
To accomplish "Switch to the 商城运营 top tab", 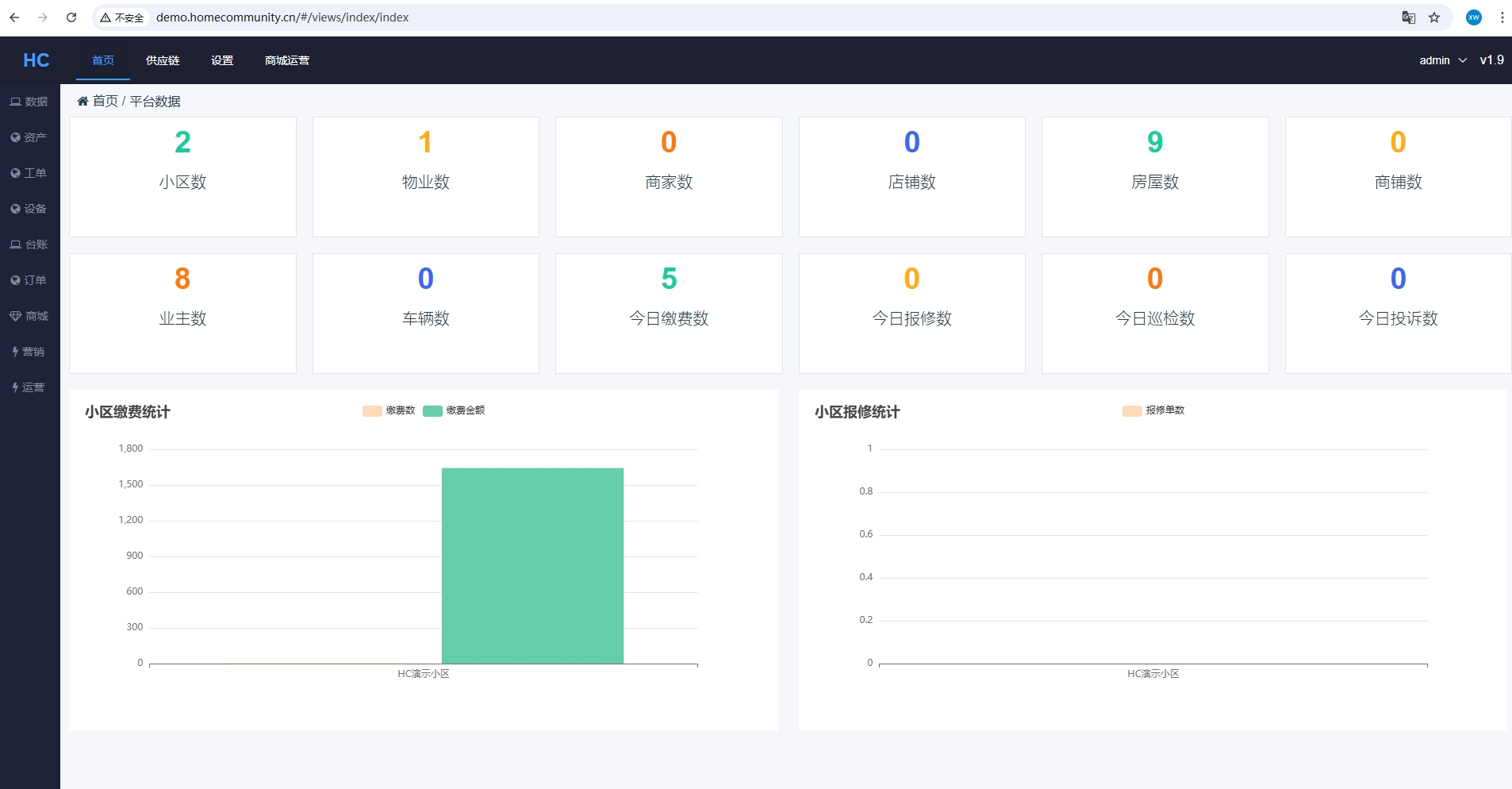I will point(287,60).
